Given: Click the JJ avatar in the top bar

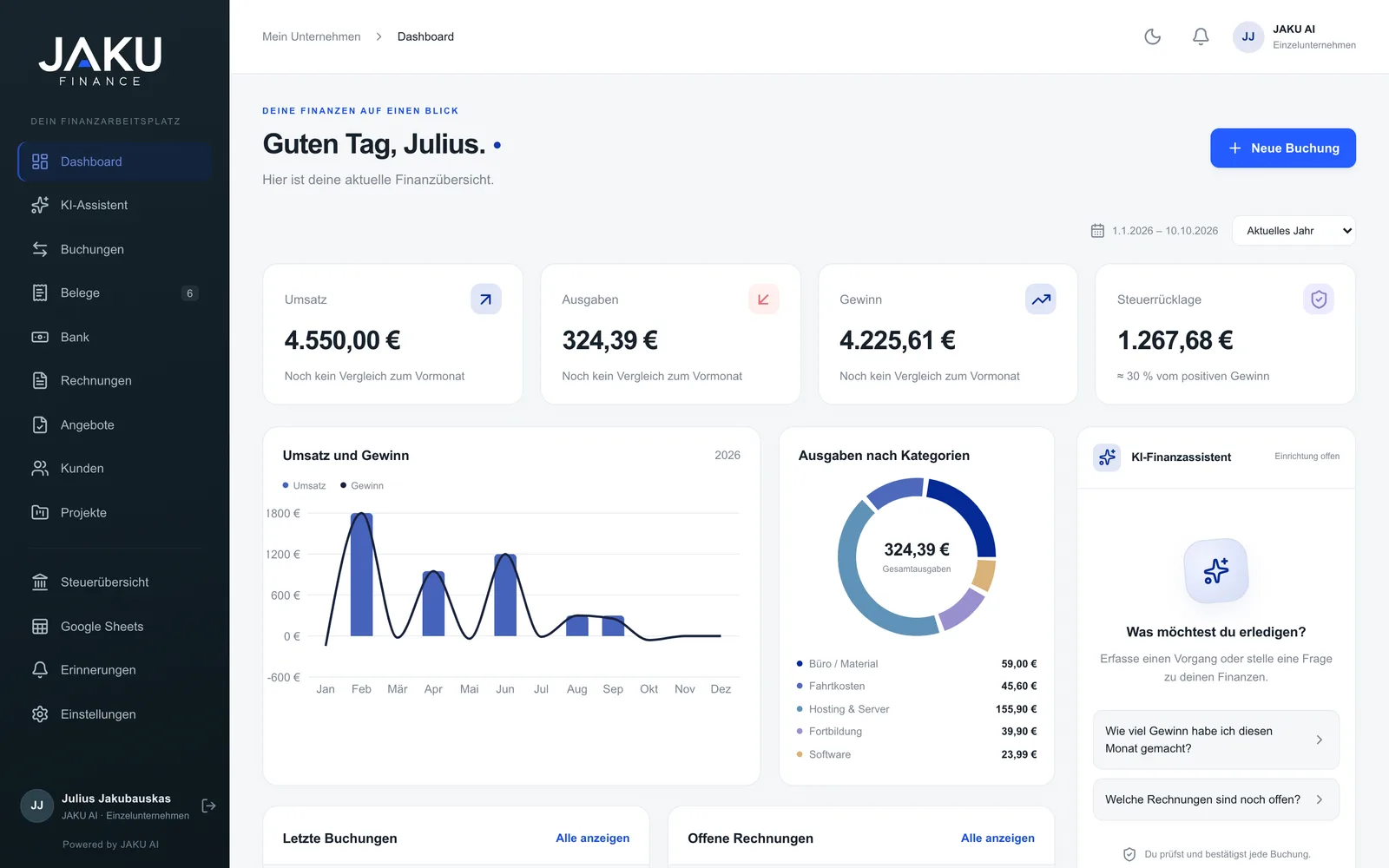Looking at the screenshot, I should (1248, 36).
